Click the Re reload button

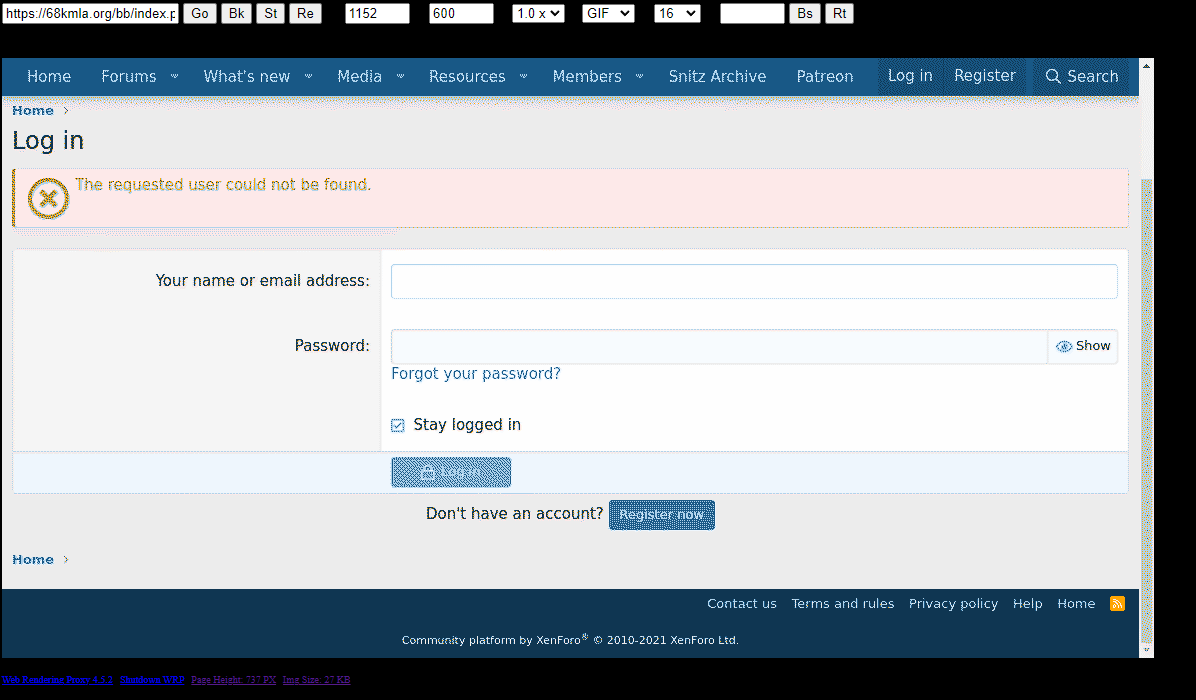(x=305, y=13)
